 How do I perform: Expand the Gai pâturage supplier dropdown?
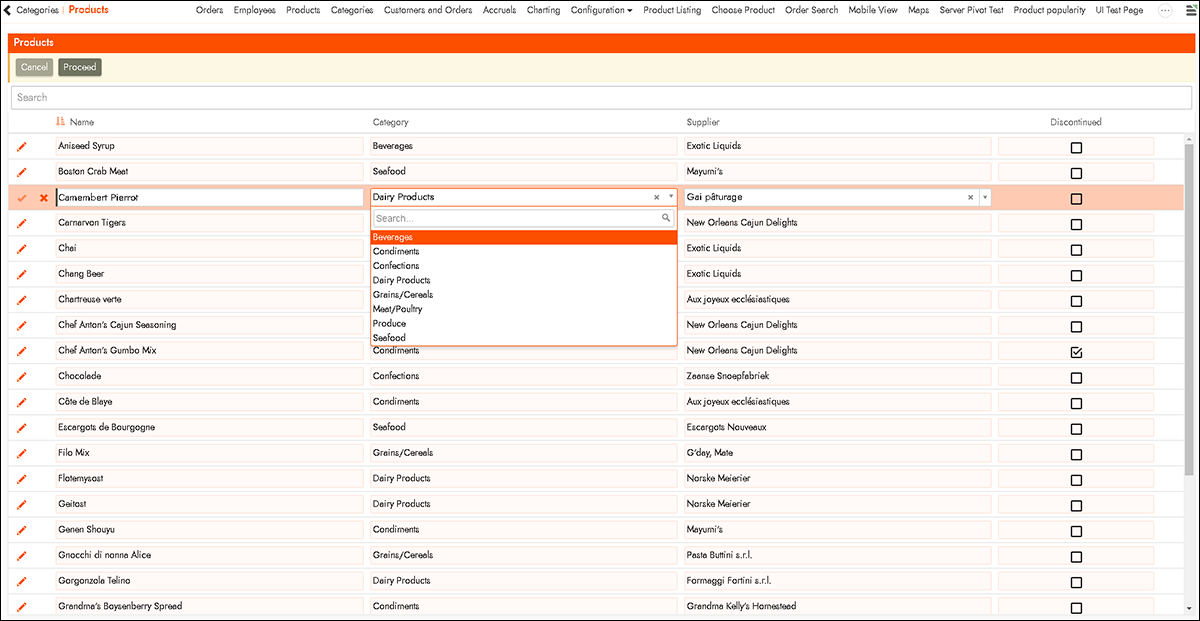[985, 198]
